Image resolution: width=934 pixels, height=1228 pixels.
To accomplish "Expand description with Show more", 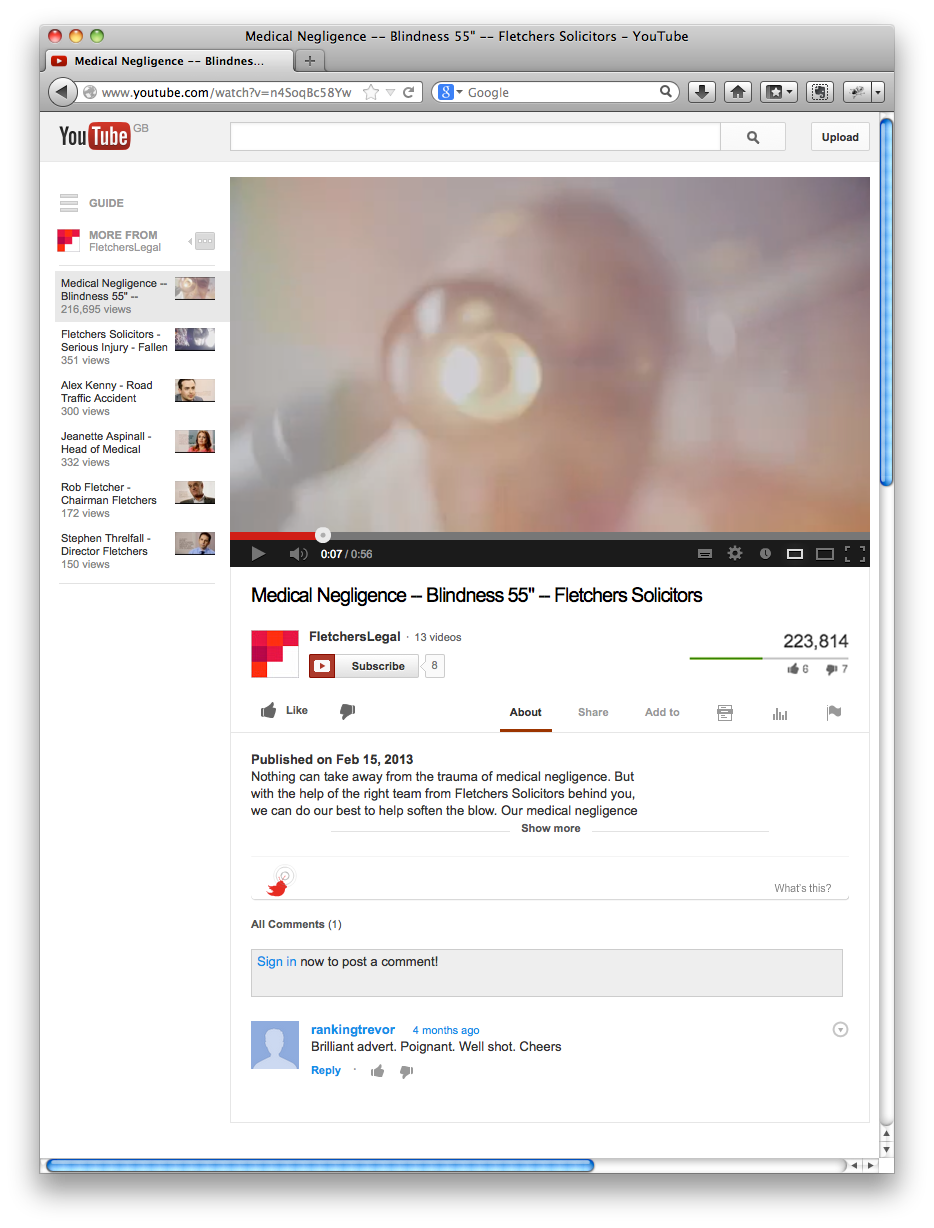I will pos(551,828).
